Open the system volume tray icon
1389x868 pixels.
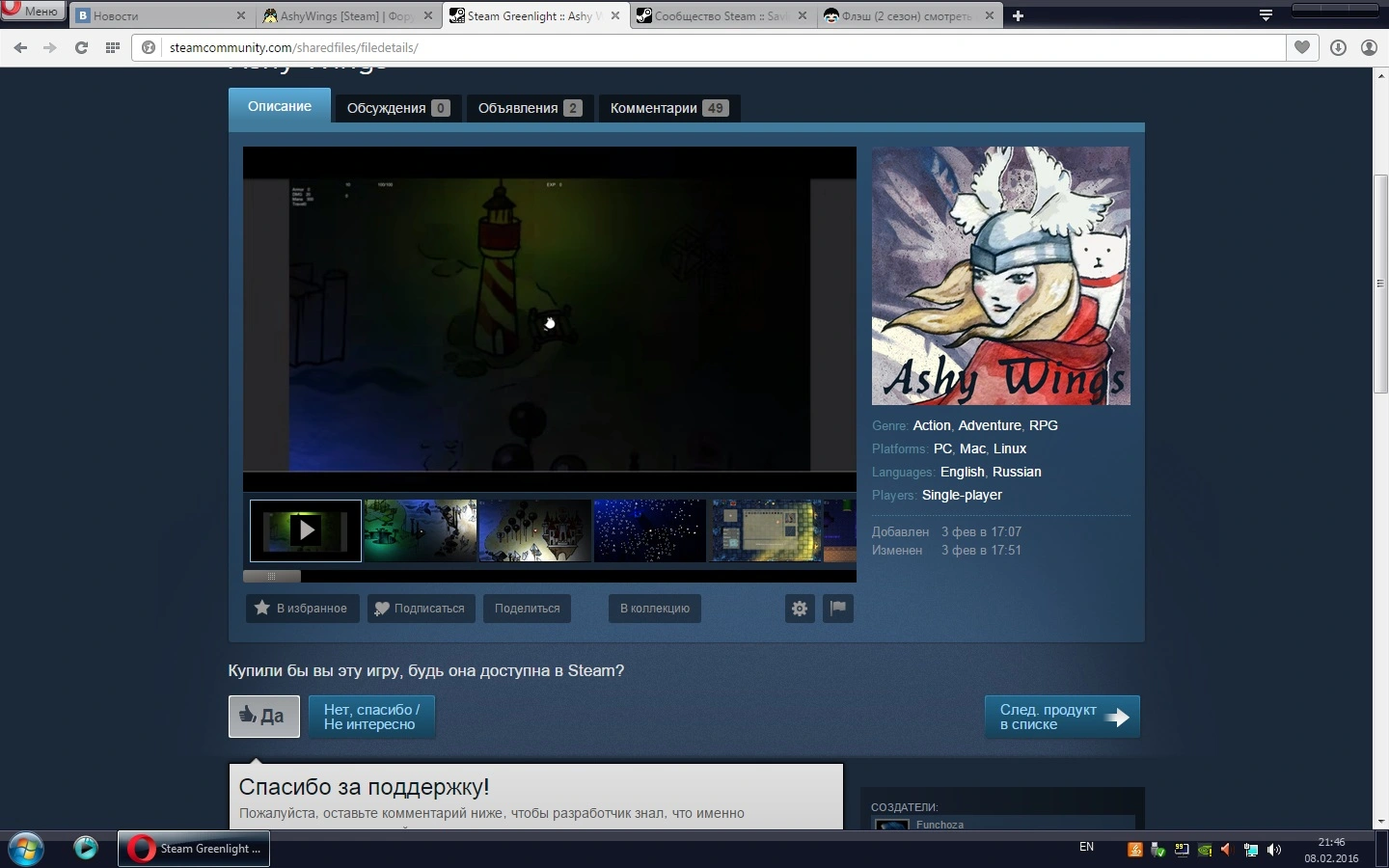(1274, 850)
